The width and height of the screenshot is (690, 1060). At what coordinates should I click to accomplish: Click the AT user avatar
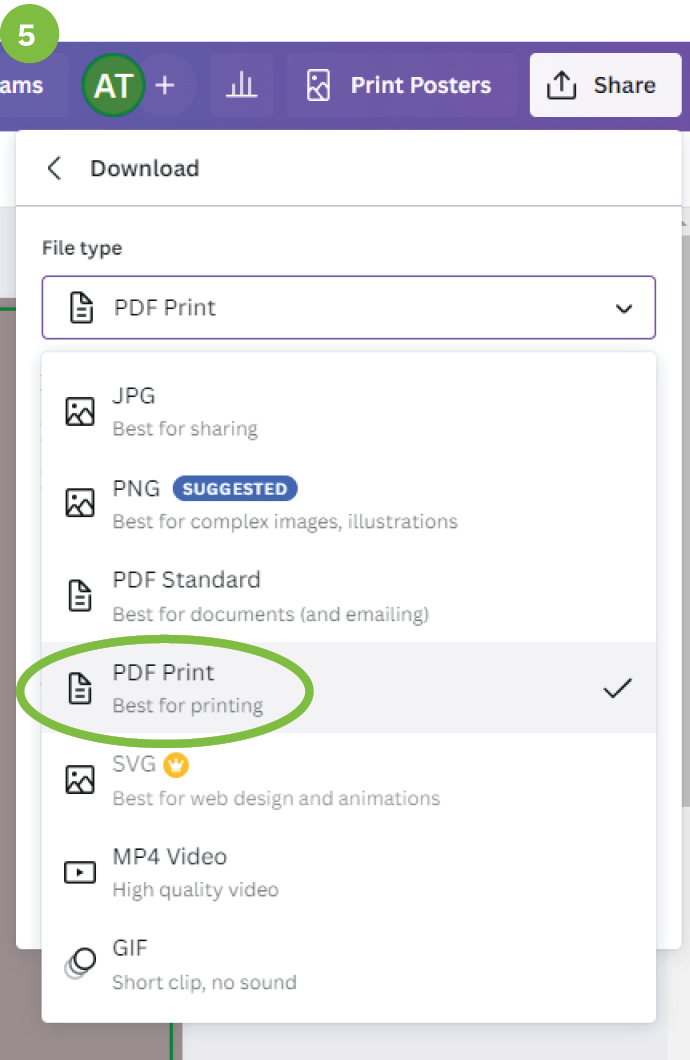[113, 86]
